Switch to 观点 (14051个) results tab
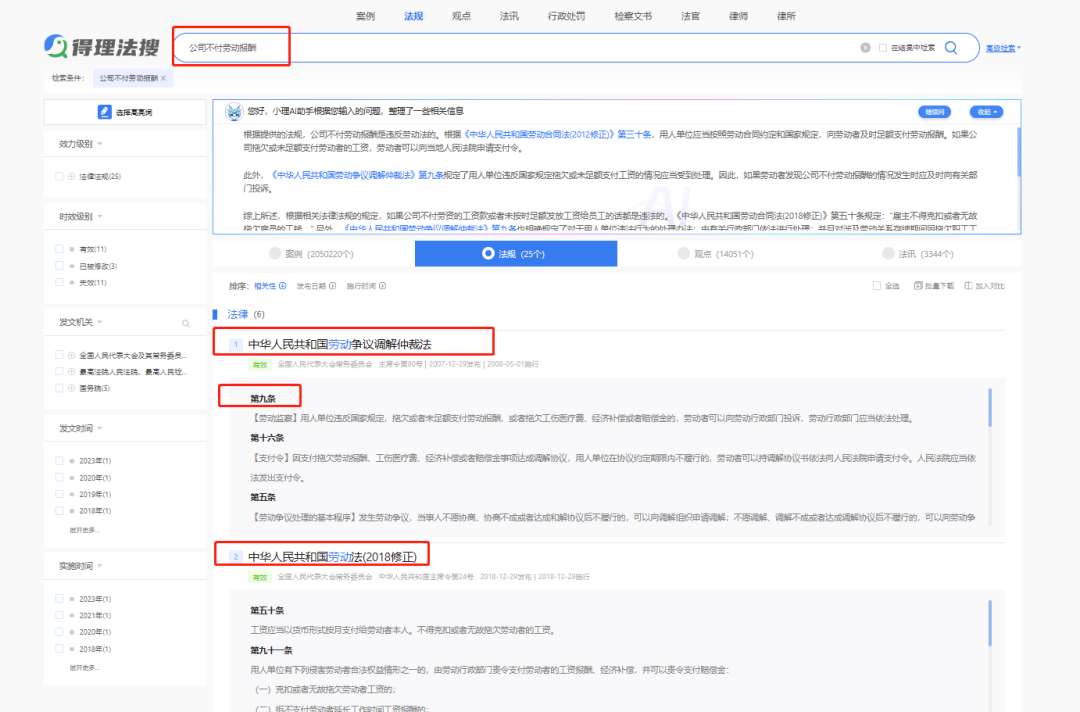1080x712 pixels. [718, 253]
